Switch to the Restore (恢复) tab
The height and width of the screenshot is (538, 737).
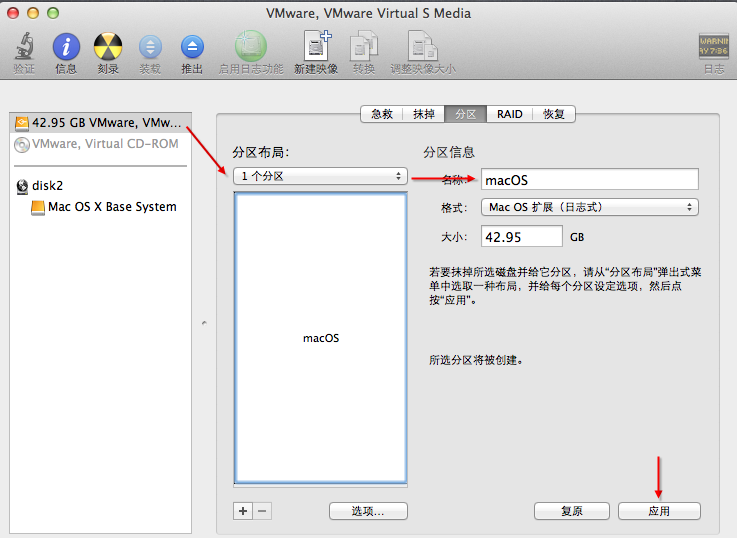pyautogui.click(x=554, y=114)
